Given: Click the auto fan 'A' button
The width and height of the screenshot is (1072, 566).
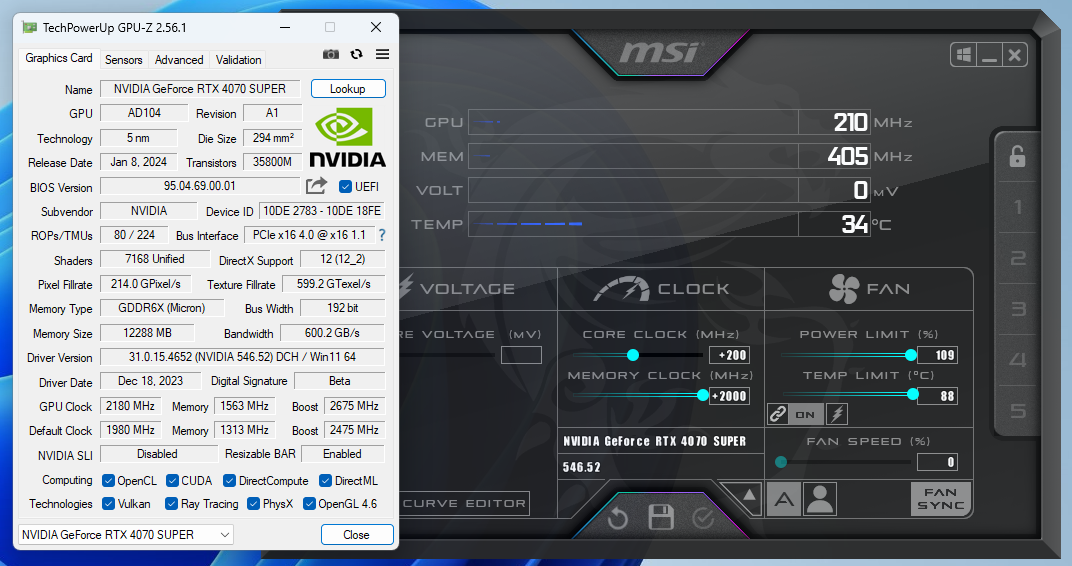Looking at the screenshot, I should (x=783, y=499).
